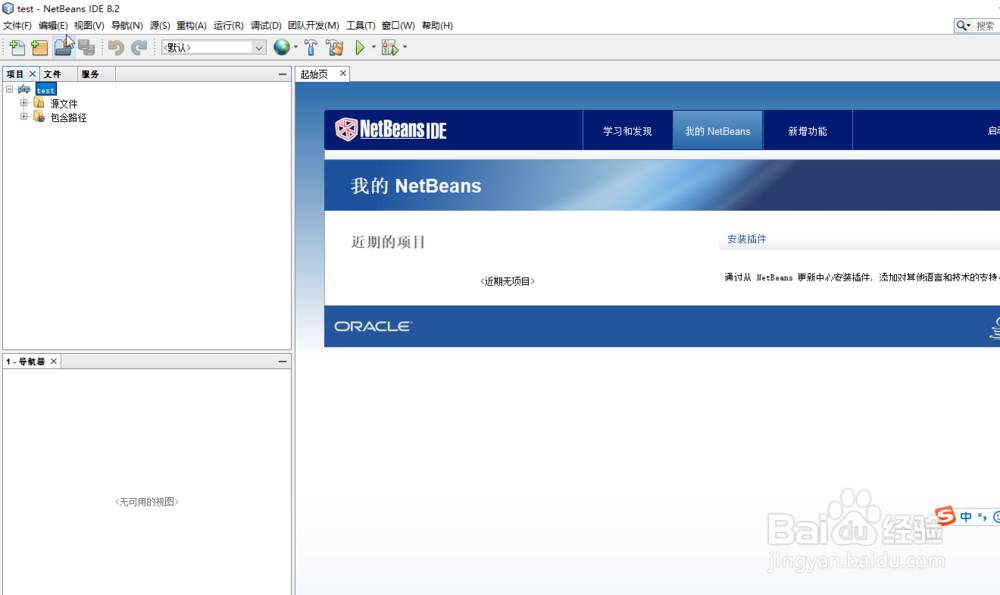This screenshot has width=1000, height=595.
Task: Select the 源文件 tree row label
Action: pyautogui.click(x=64, y=103)
